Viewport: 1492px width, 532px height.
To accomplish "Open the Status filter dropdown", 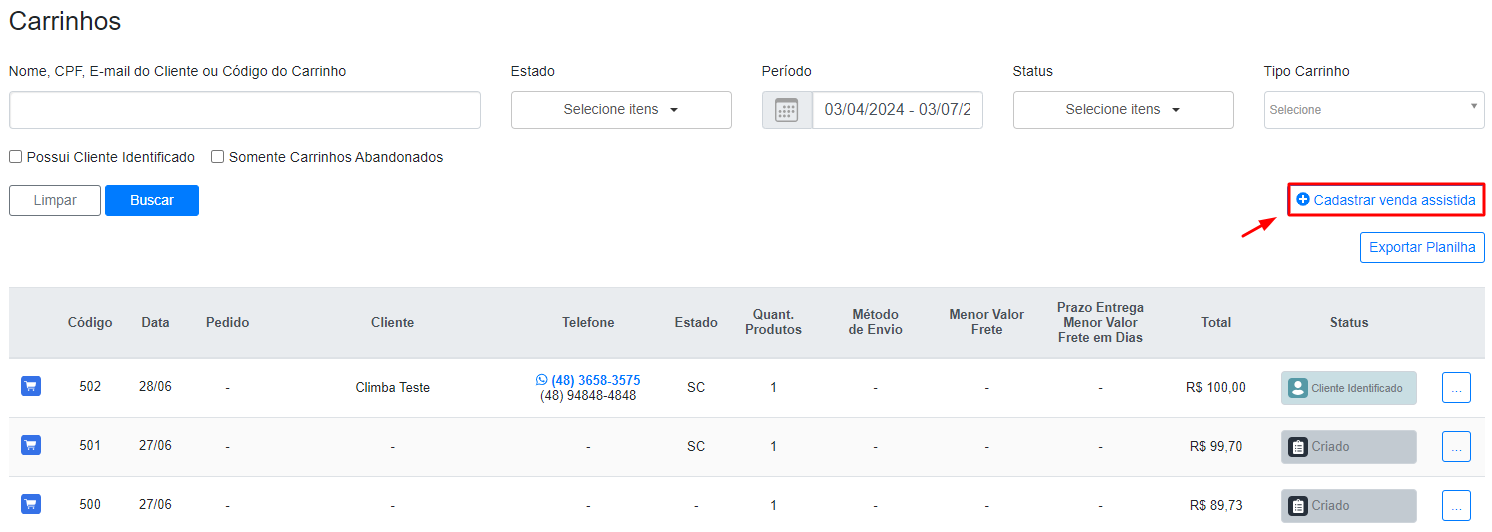I will [x=1123, y=110].
